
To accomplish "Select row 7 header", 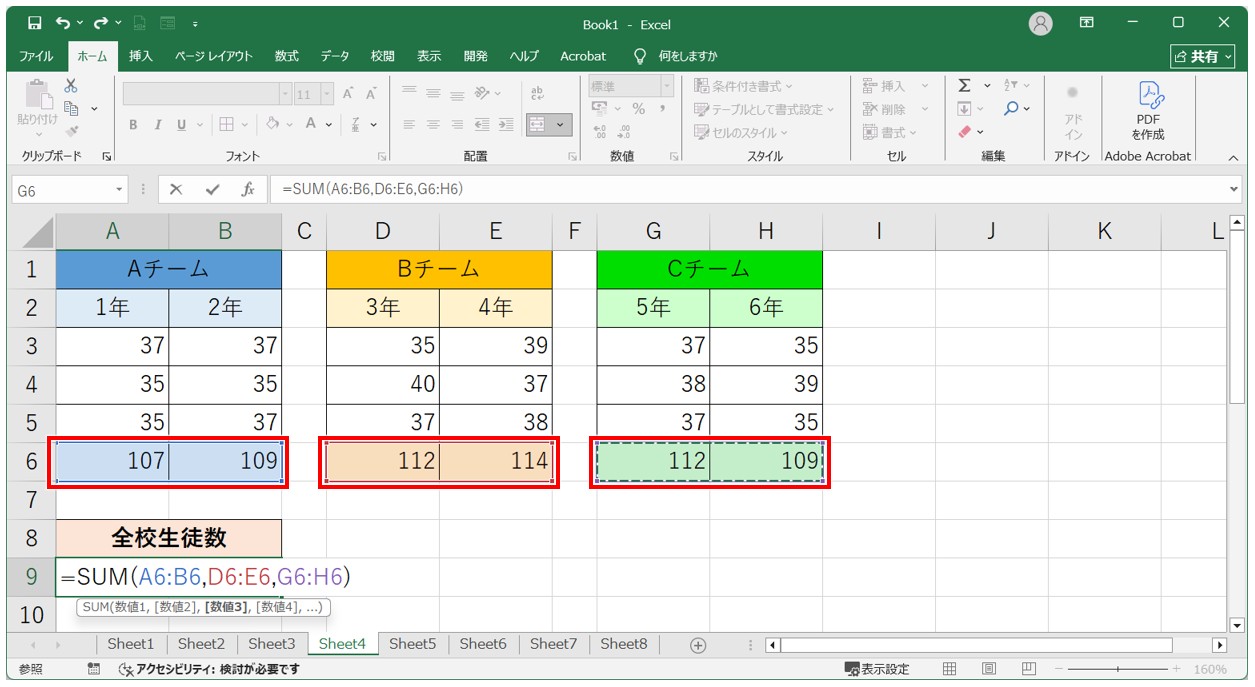I will [x=31, y=500].
